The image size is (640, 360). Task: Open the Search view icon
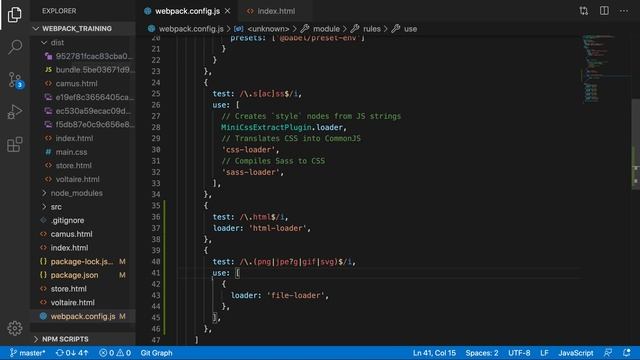point(15,47)
